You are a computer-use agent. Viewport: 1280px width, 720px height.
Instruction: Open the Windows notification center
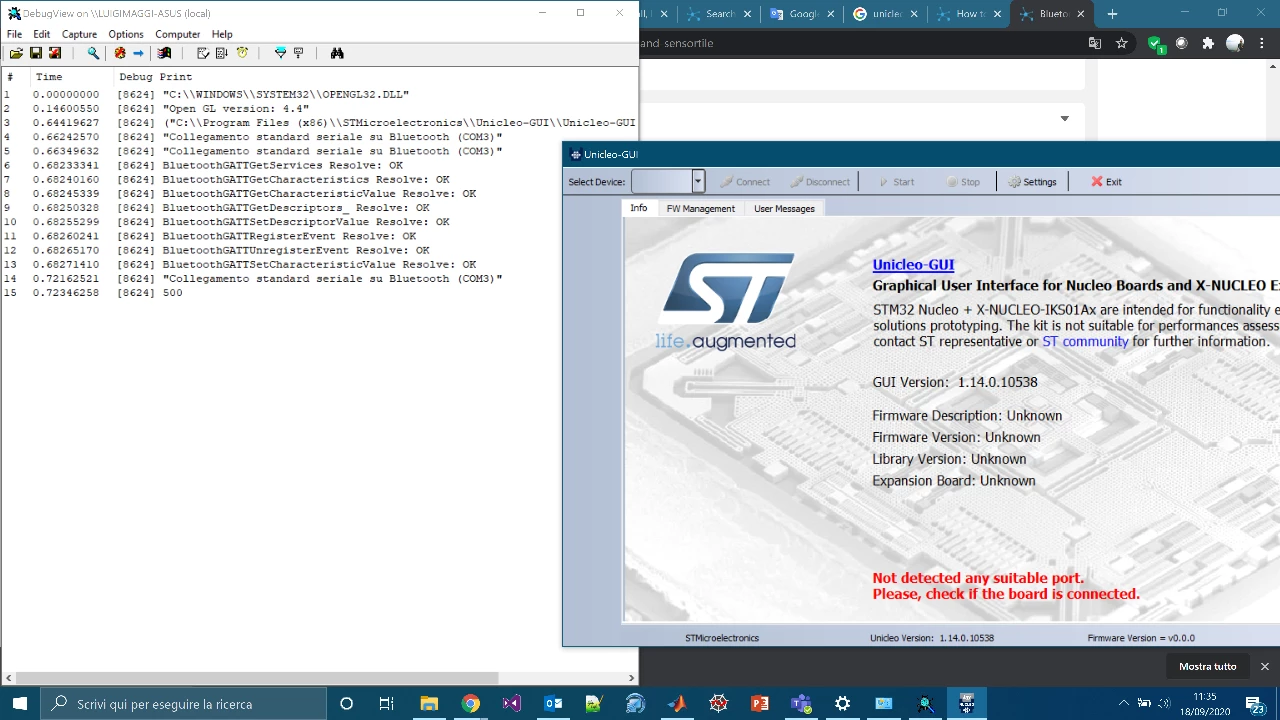[1254, 703]
